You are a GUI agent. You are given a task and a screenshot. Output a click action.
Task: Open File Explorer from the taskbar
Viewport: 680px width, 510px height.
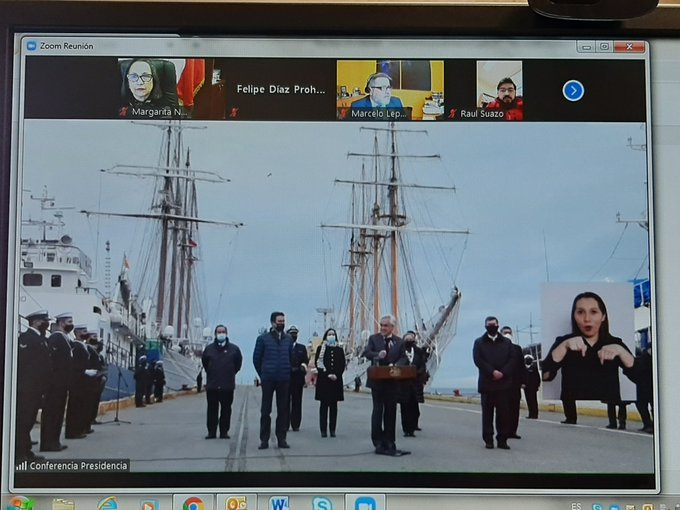63,503
